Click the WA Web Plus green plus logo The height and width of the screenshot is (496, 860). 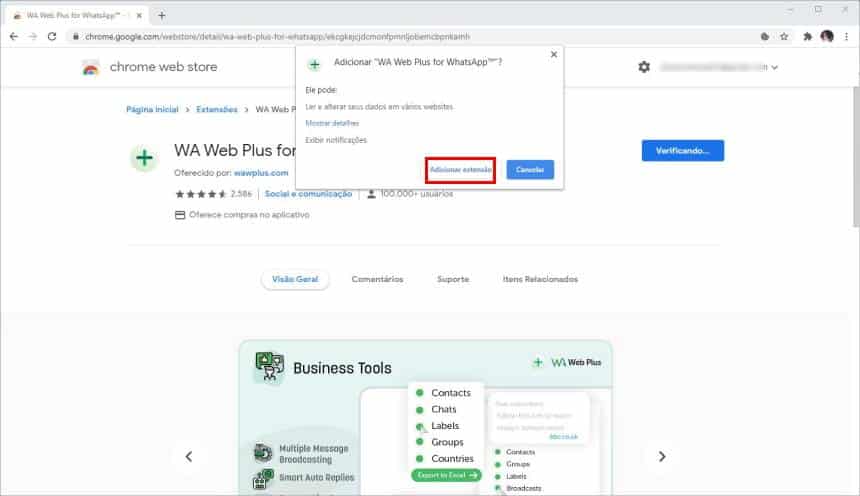(144, 158)
